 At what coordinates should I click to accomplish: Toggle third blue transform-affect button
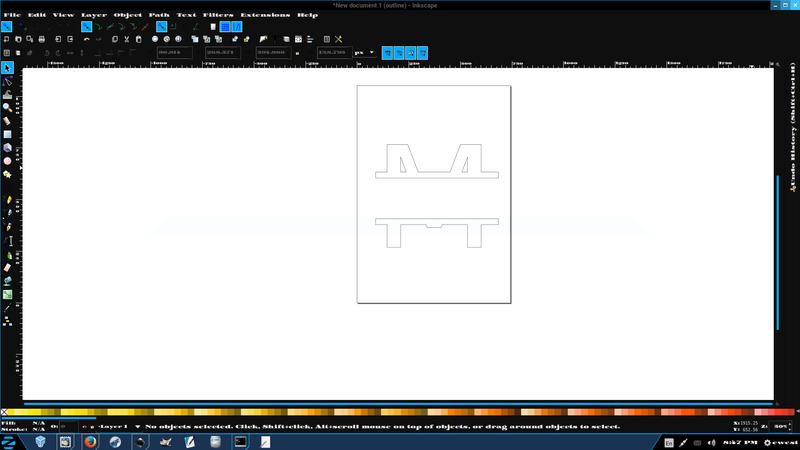pos(411,53)
